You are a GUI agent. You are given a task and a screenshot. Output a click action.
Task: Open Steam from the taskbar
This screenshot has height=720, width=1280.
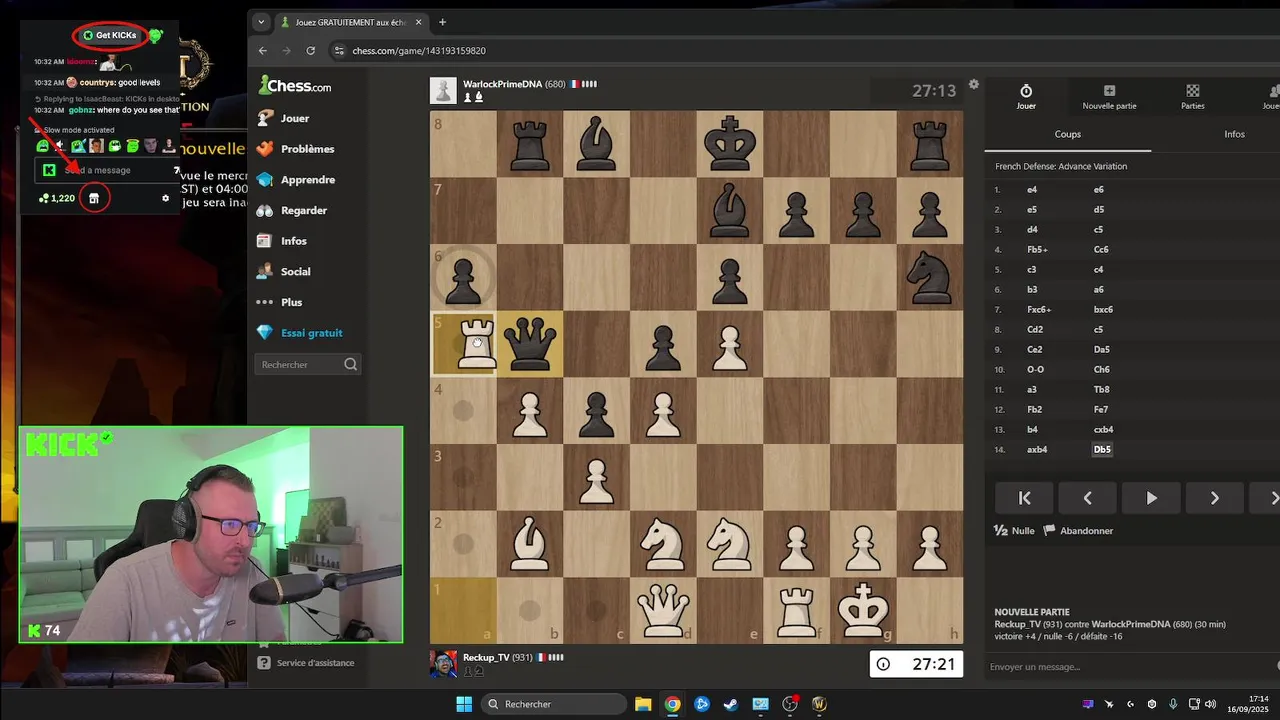(731, 704)
